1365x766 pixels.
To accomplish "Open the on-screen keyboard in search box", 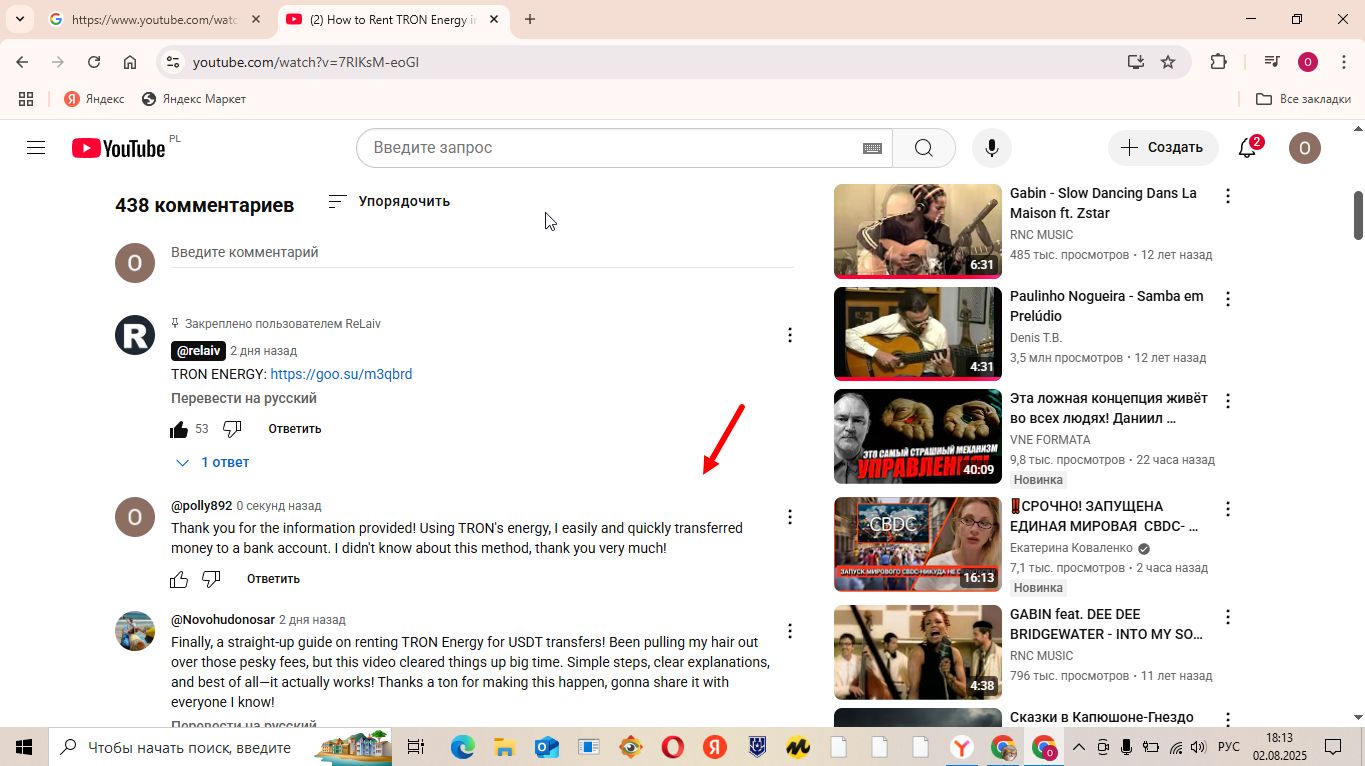I will click(872, 148).
